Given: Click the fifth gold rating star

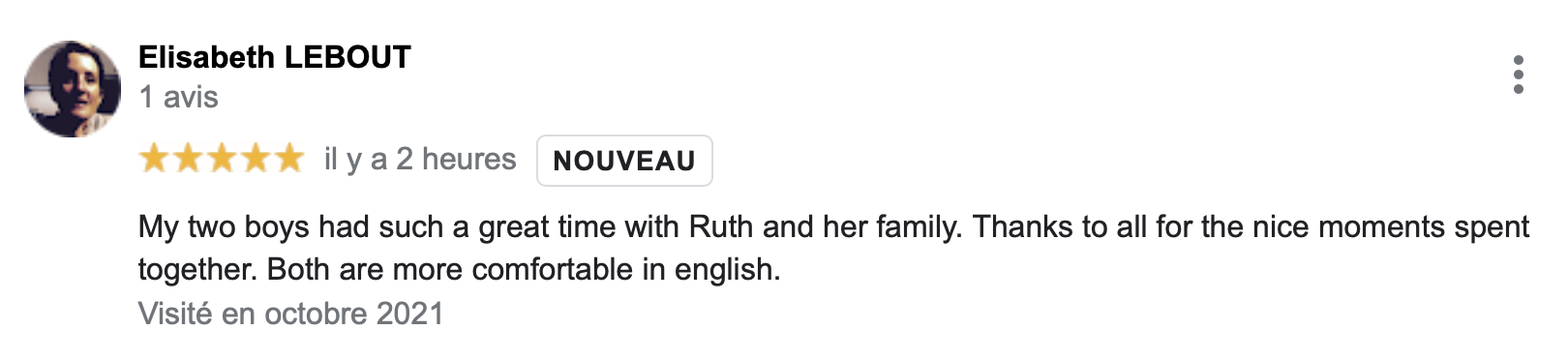Looking at the screenshot, I should click(x=289, y=158).
